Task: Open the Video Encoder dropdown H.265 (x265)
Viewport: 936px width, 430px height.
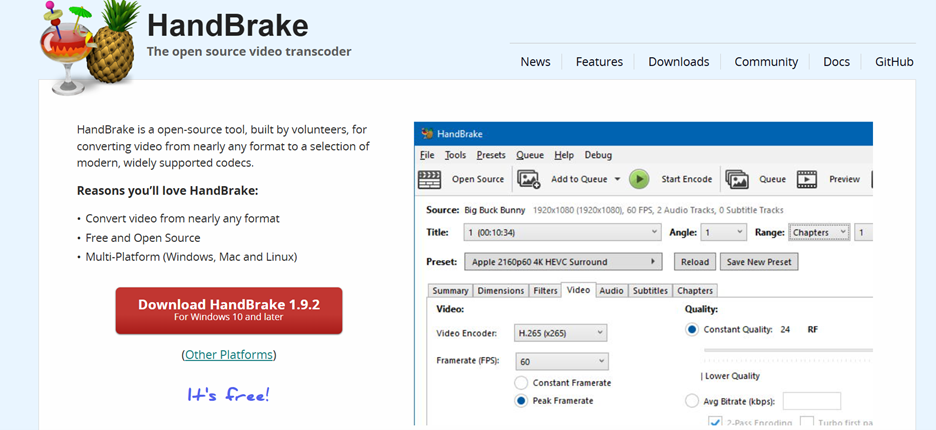Action: [x=561, y=333]
